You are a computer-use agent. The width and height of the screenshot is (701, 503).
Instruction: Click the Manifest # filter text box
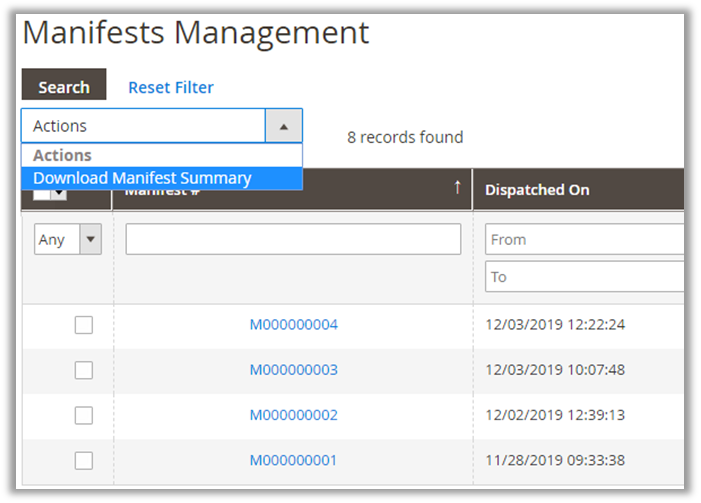pyautogui.click(x=293, y=239)
